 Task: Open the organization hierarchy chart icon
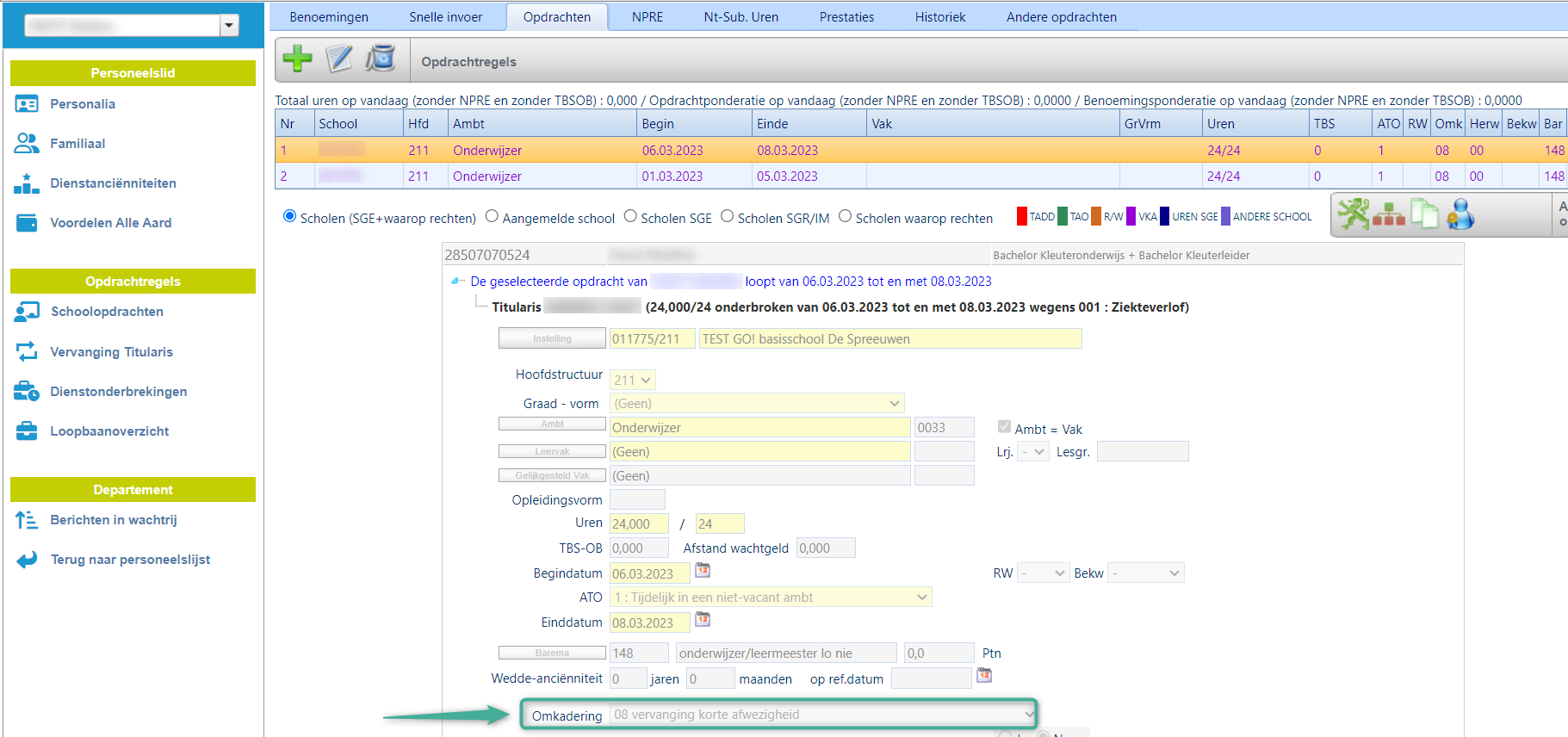click(1388, 214)
